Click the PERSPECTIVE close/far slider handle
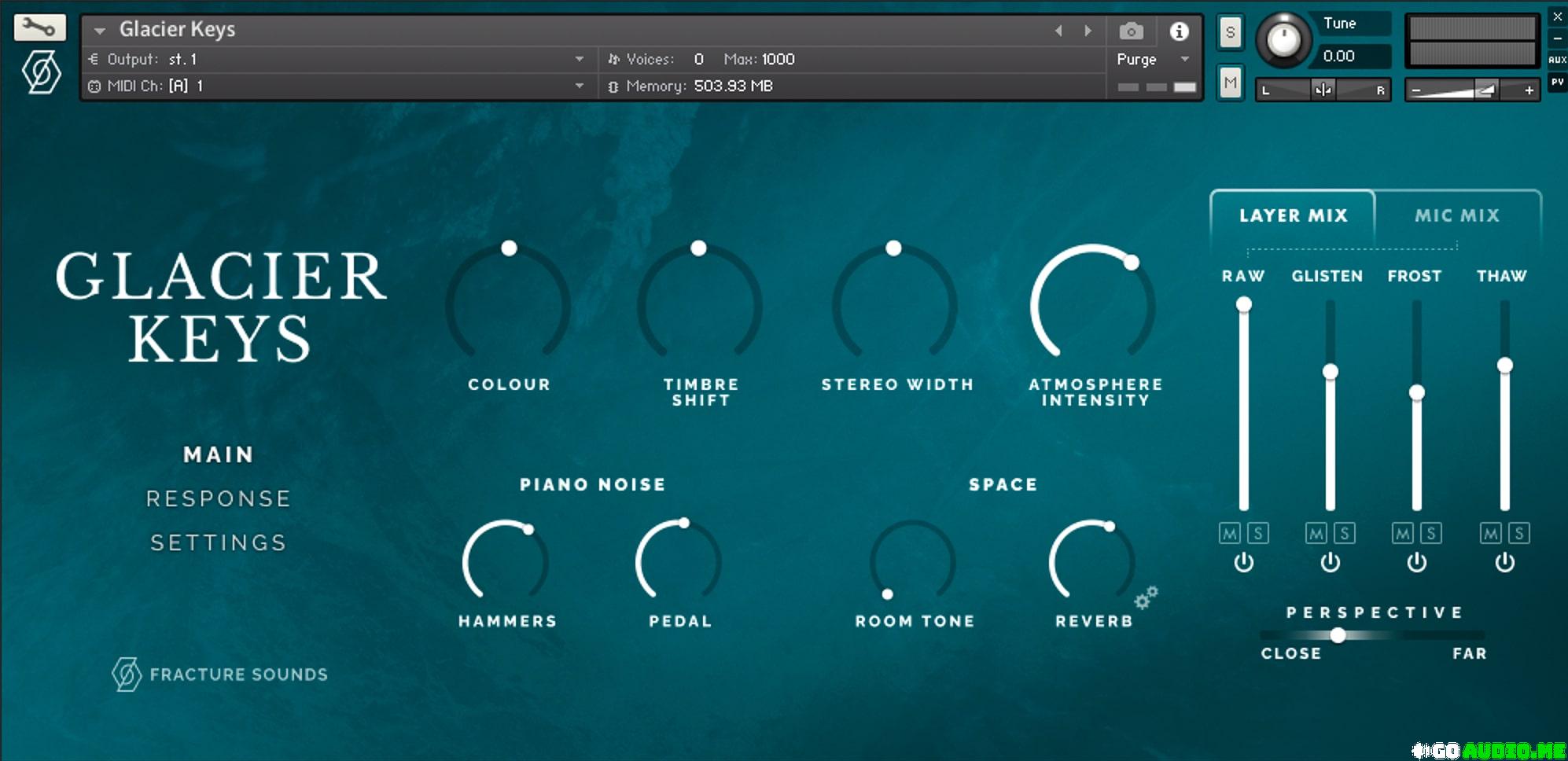This screenshot has width=1568, height=761. [1337, 634]
